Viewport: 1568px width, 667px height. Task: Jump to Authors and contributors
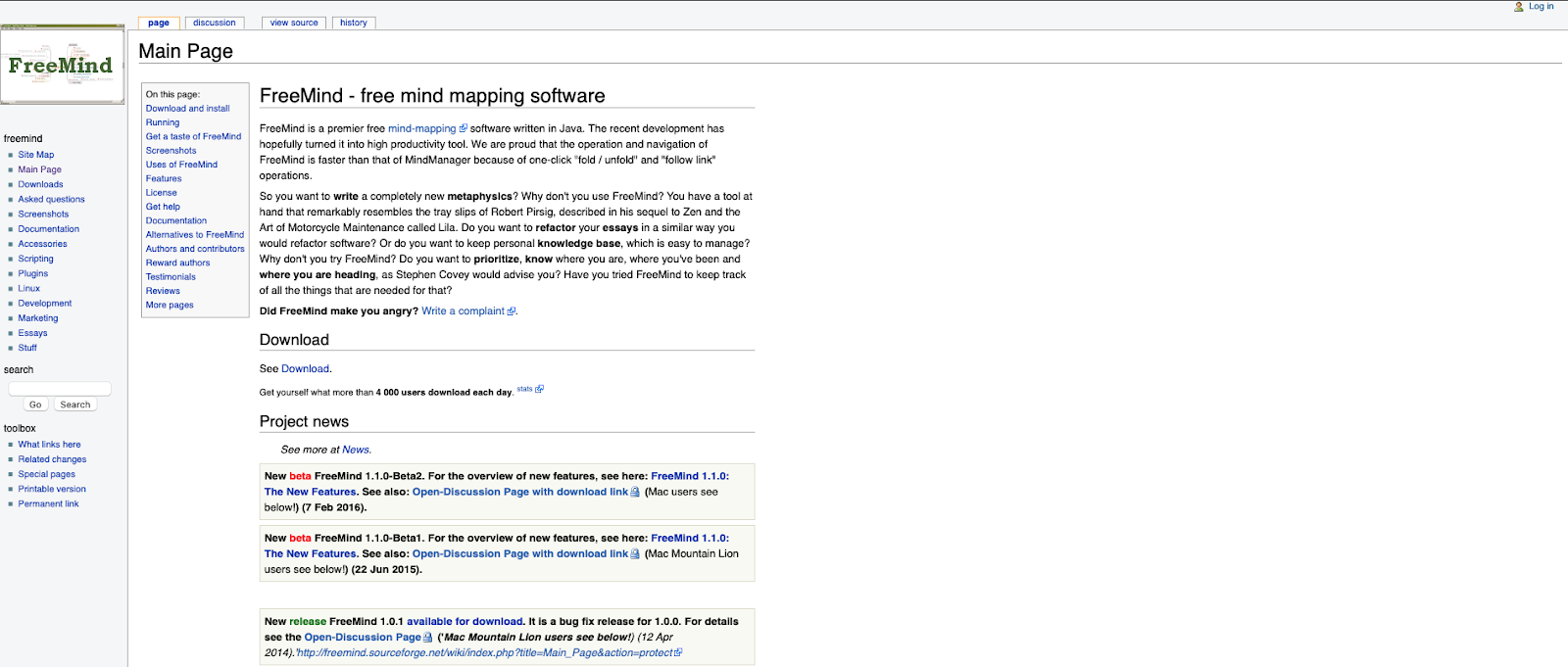(195, 249)
